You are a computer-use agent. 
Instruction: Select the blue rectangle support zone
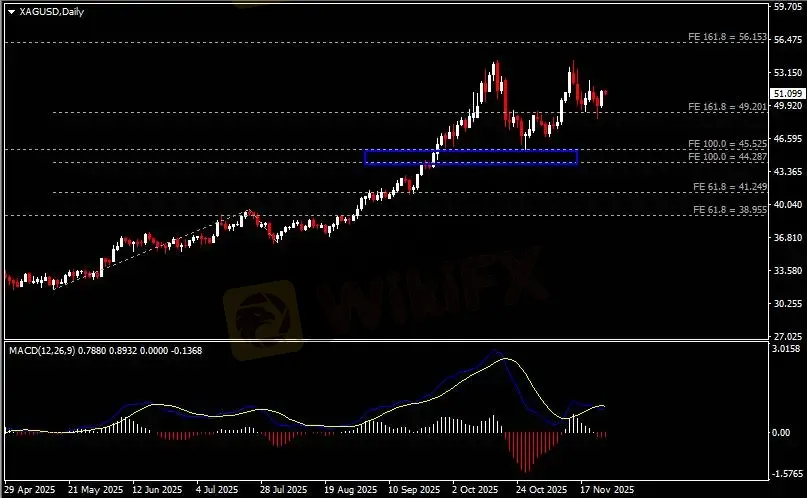(x=471, y=157)
